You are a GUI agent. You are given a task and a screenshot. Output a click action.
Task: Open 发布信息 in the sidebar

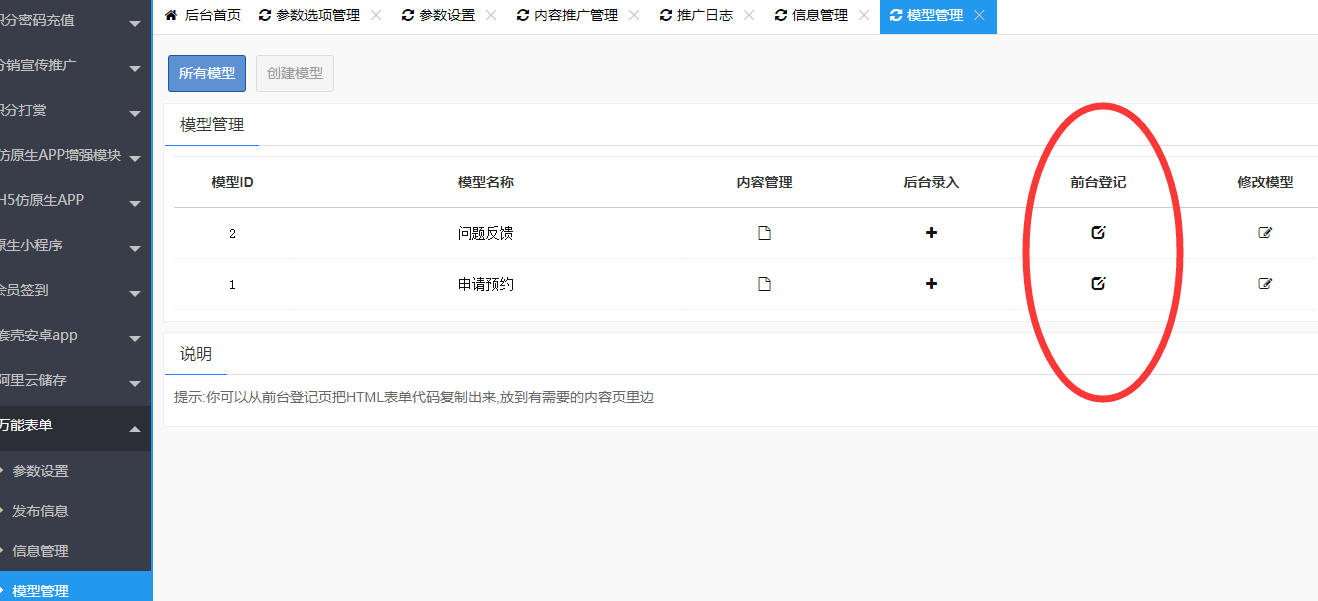tap(40, 511)
